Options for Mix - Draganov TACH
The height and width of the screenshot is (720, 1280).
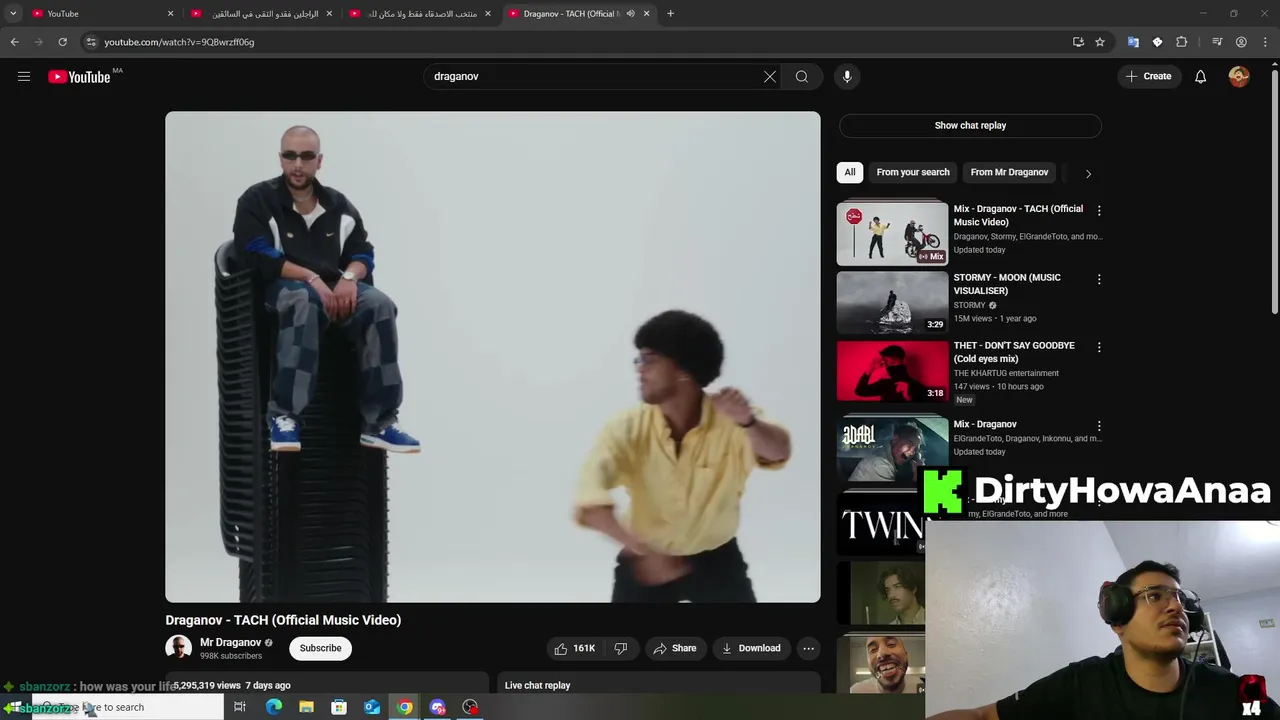pos(1099,210)
